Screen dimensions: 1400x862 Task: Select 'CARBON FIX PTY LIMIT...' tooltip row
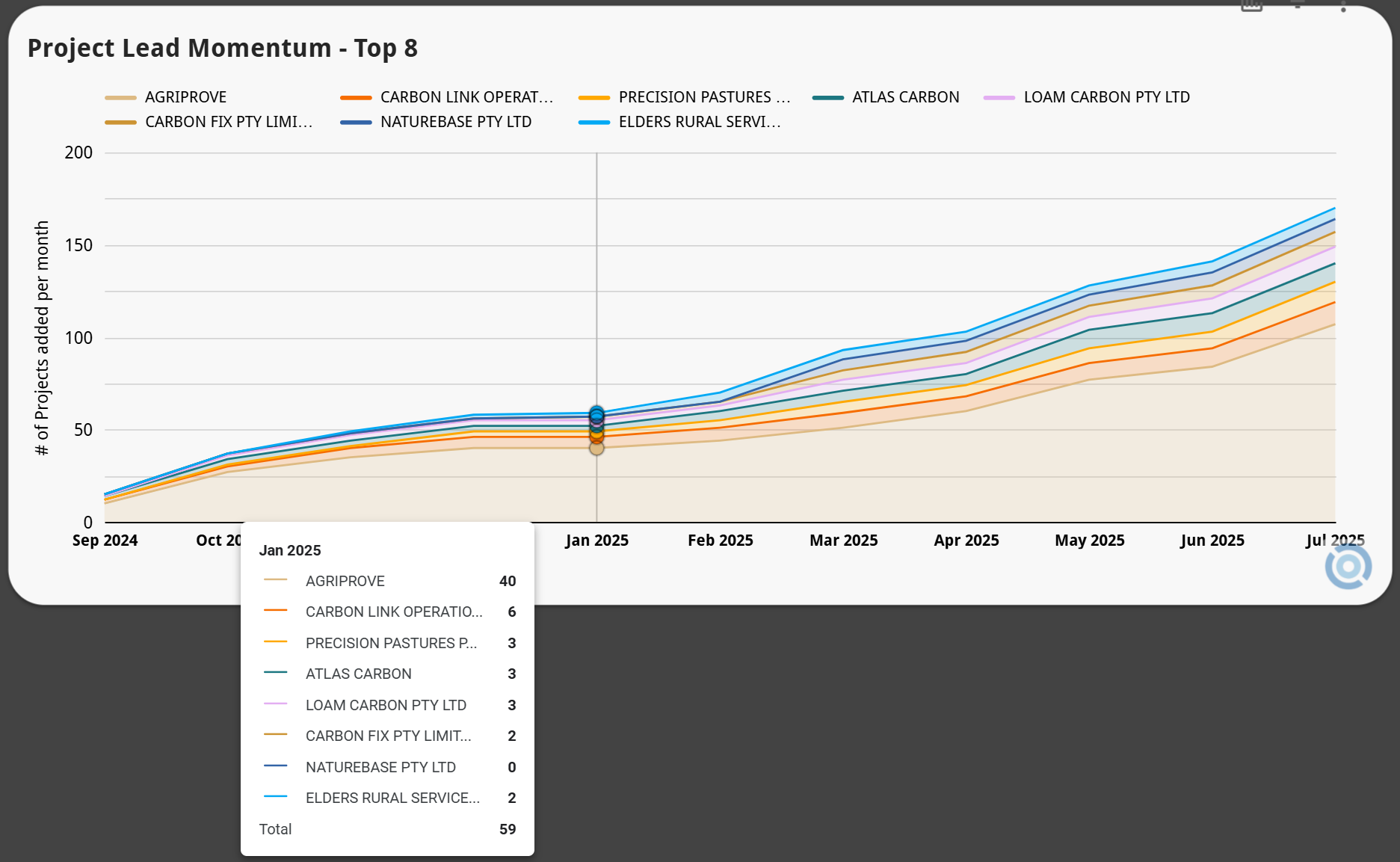(x=387, y=736)
